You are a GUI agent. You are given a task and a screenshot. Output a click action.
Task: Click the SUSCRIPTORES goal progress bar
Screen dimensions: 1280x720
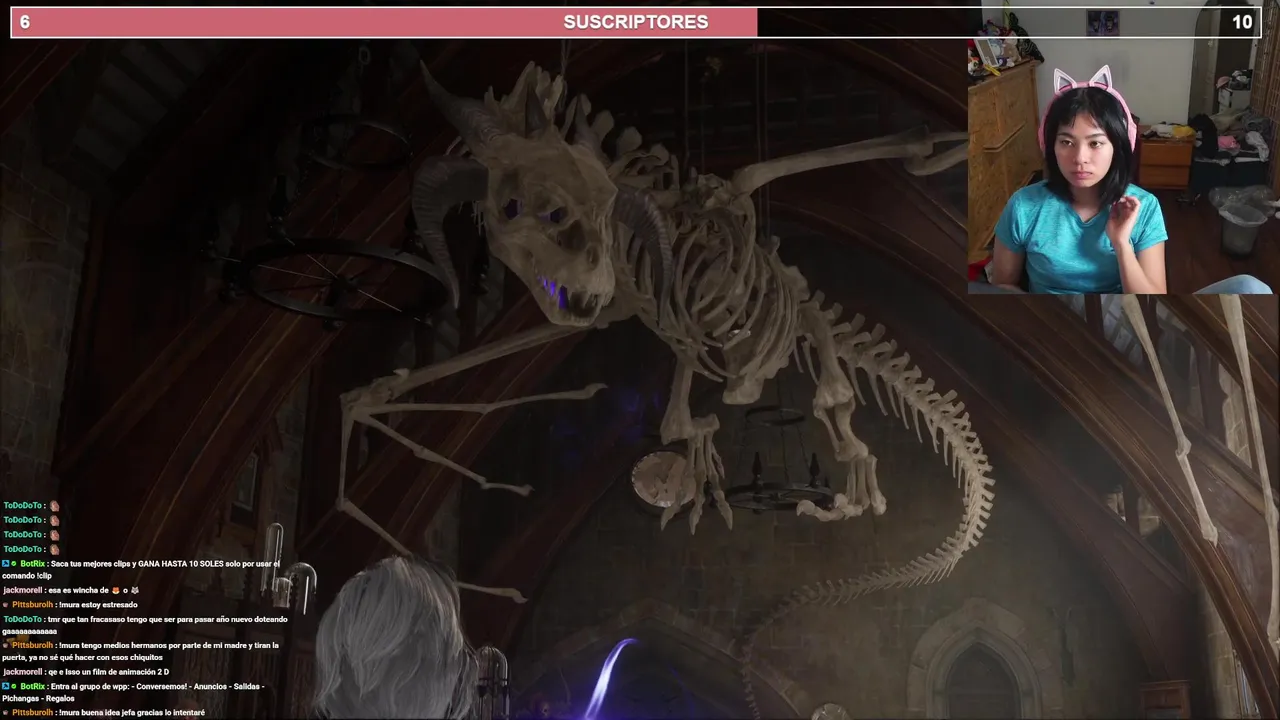(635, 22)
